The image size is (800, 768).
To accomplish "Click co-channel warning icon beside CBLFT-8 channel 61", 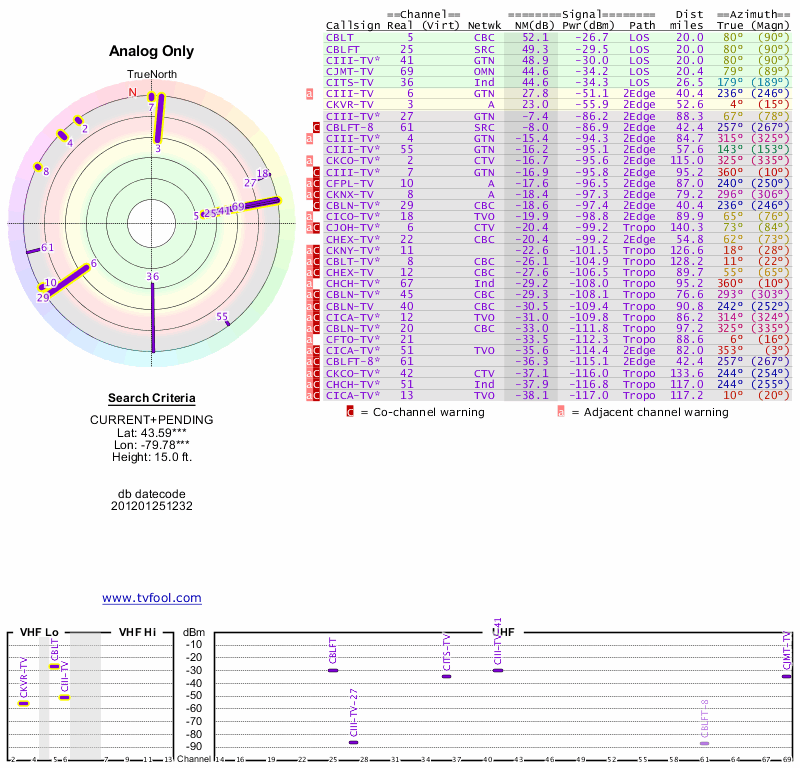I will point(317,127).
